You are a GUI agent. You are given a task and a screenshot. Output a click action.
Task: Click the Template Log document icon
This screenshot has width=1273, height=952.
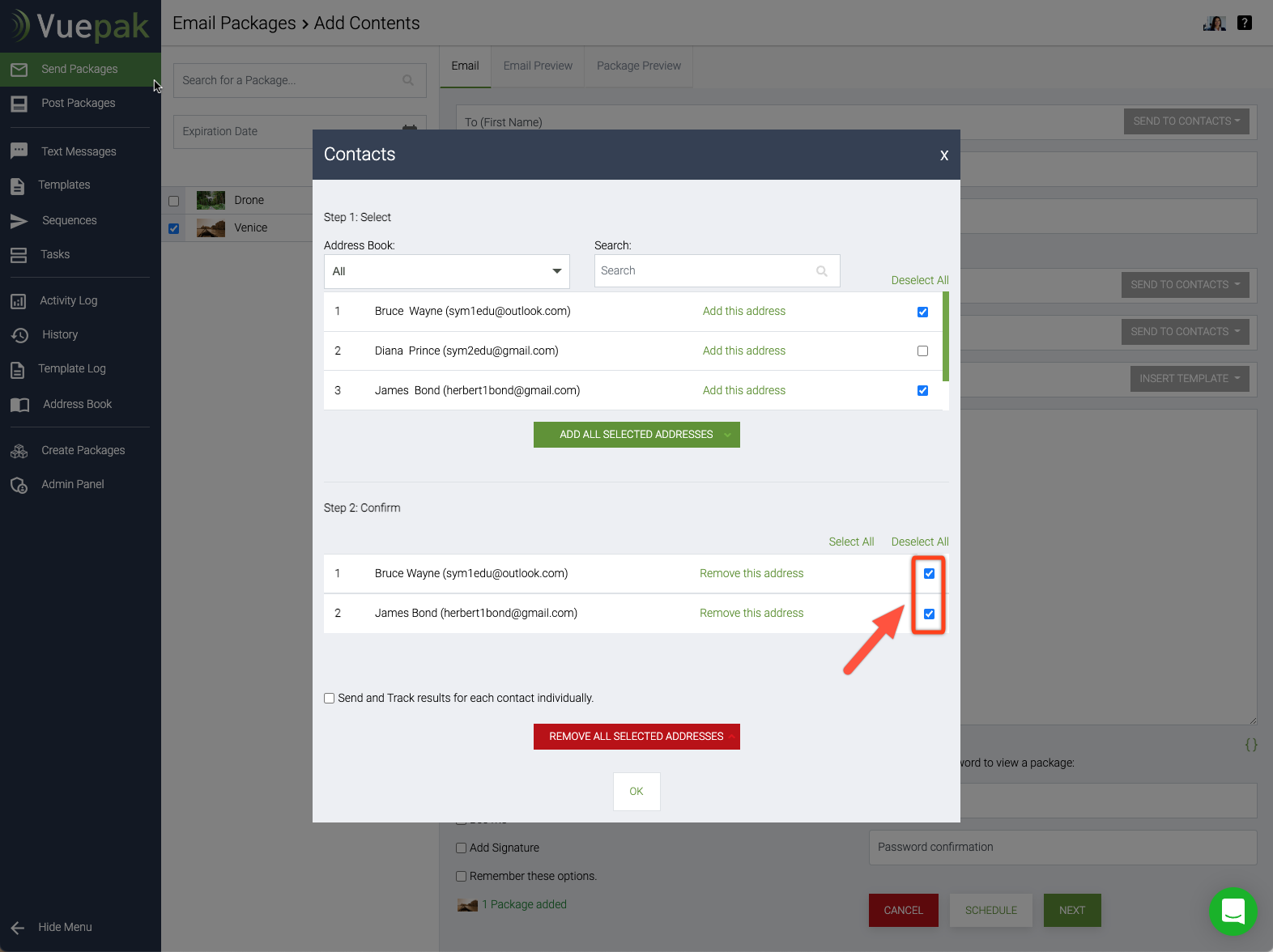(x=18, y=370)
